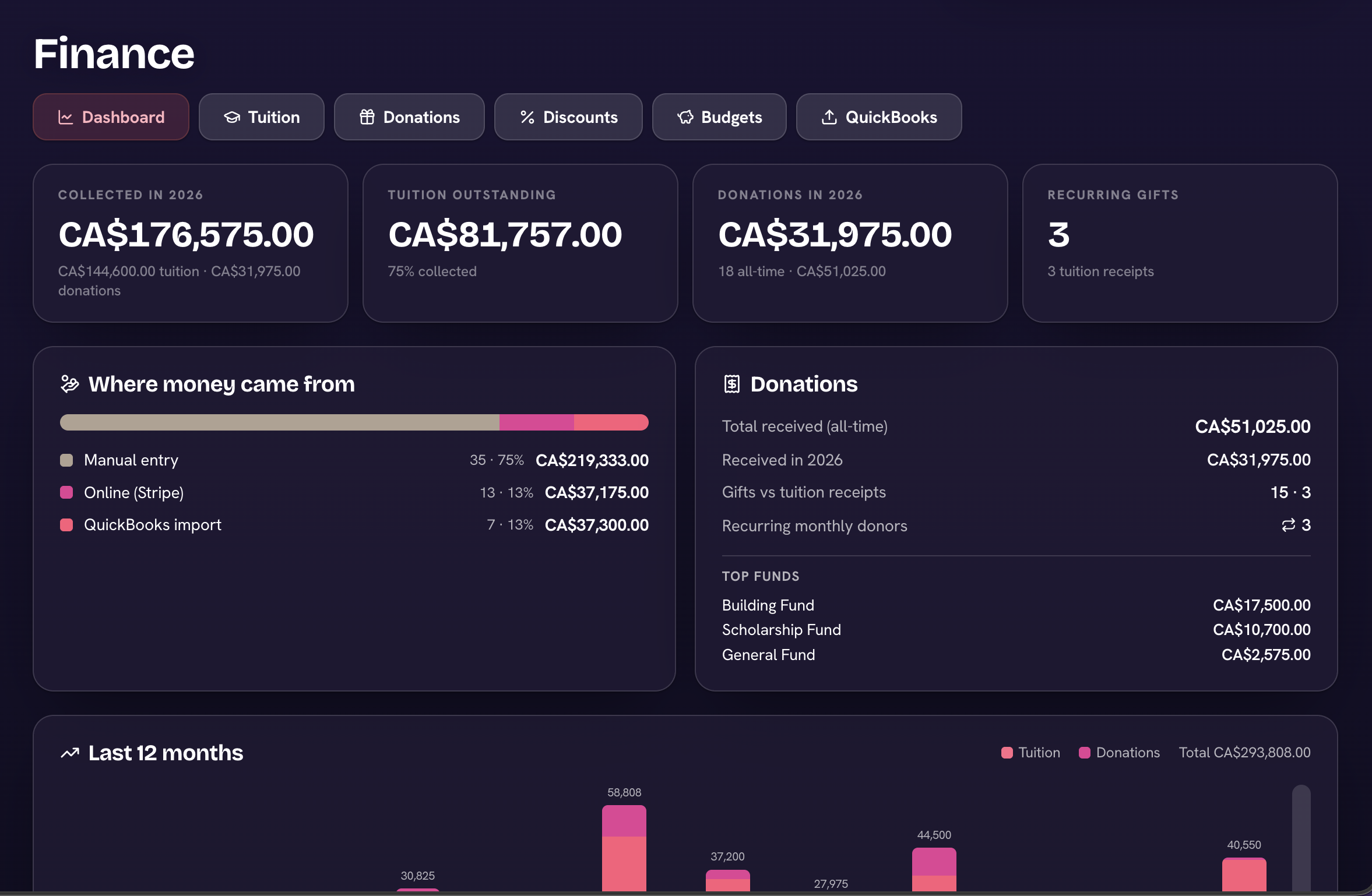
Task: Click the 3 tuition receipts subtext
Action: point(1101,271)
